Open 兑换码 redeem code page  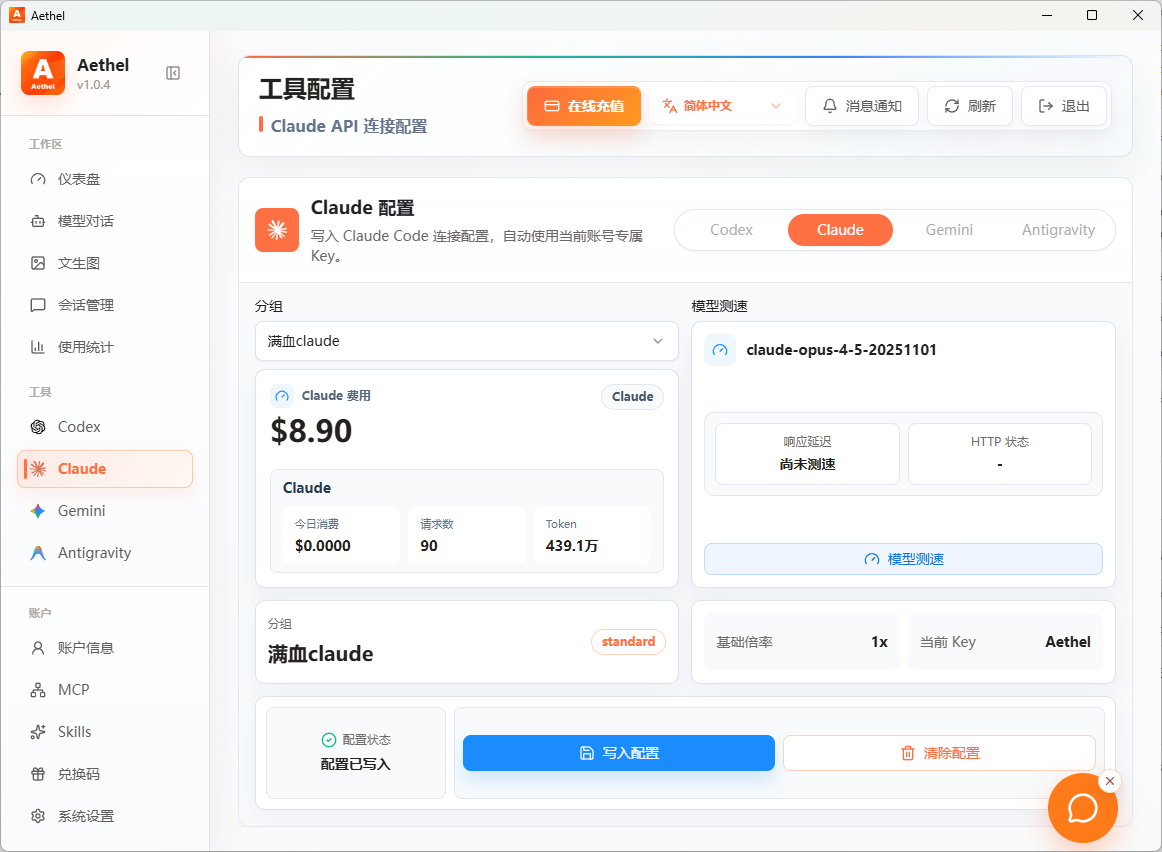[104, 774]
